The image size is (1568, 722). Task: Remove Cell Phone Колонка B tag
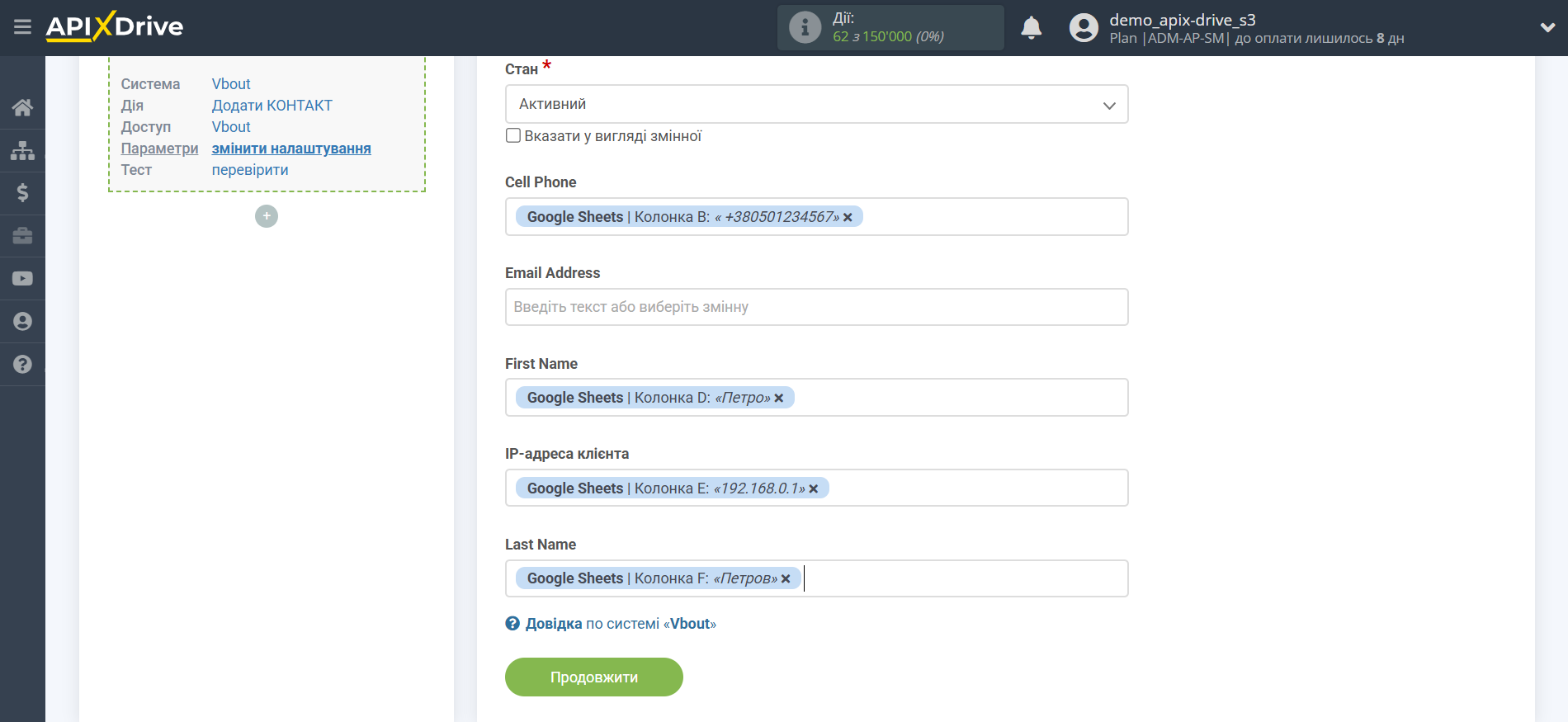pyautogui.click(x=848, y=218)
